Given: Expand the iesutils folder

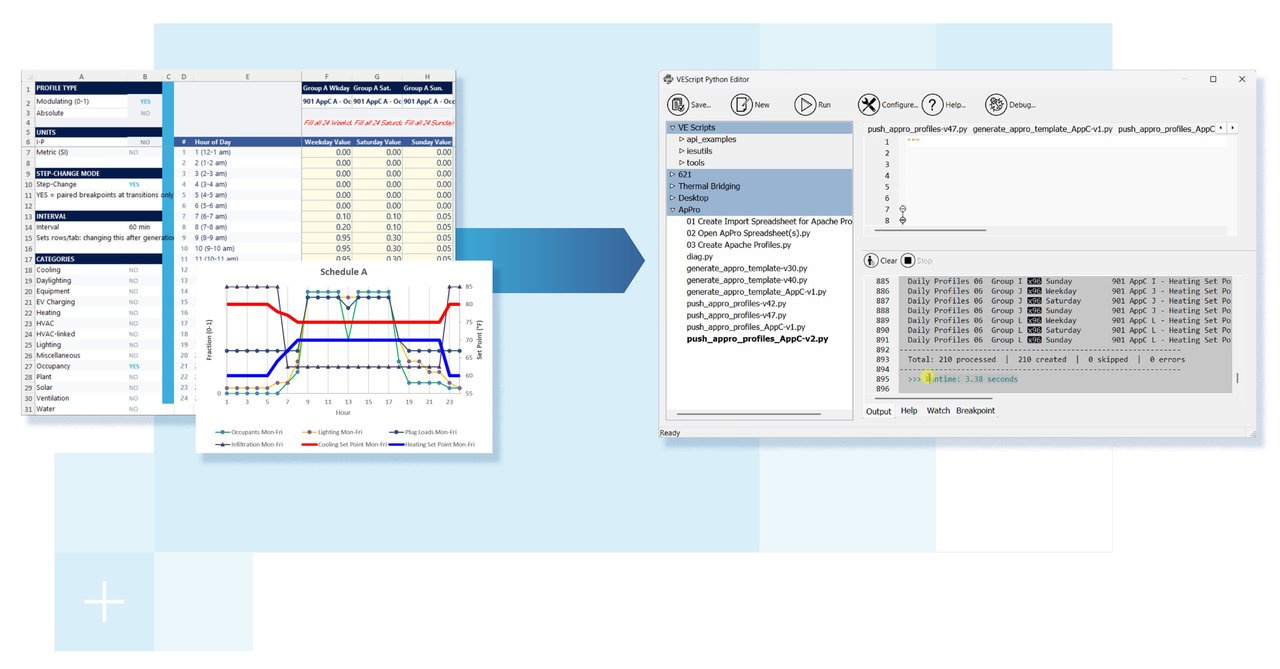Looking at the screenshot, I should [682, 151].
